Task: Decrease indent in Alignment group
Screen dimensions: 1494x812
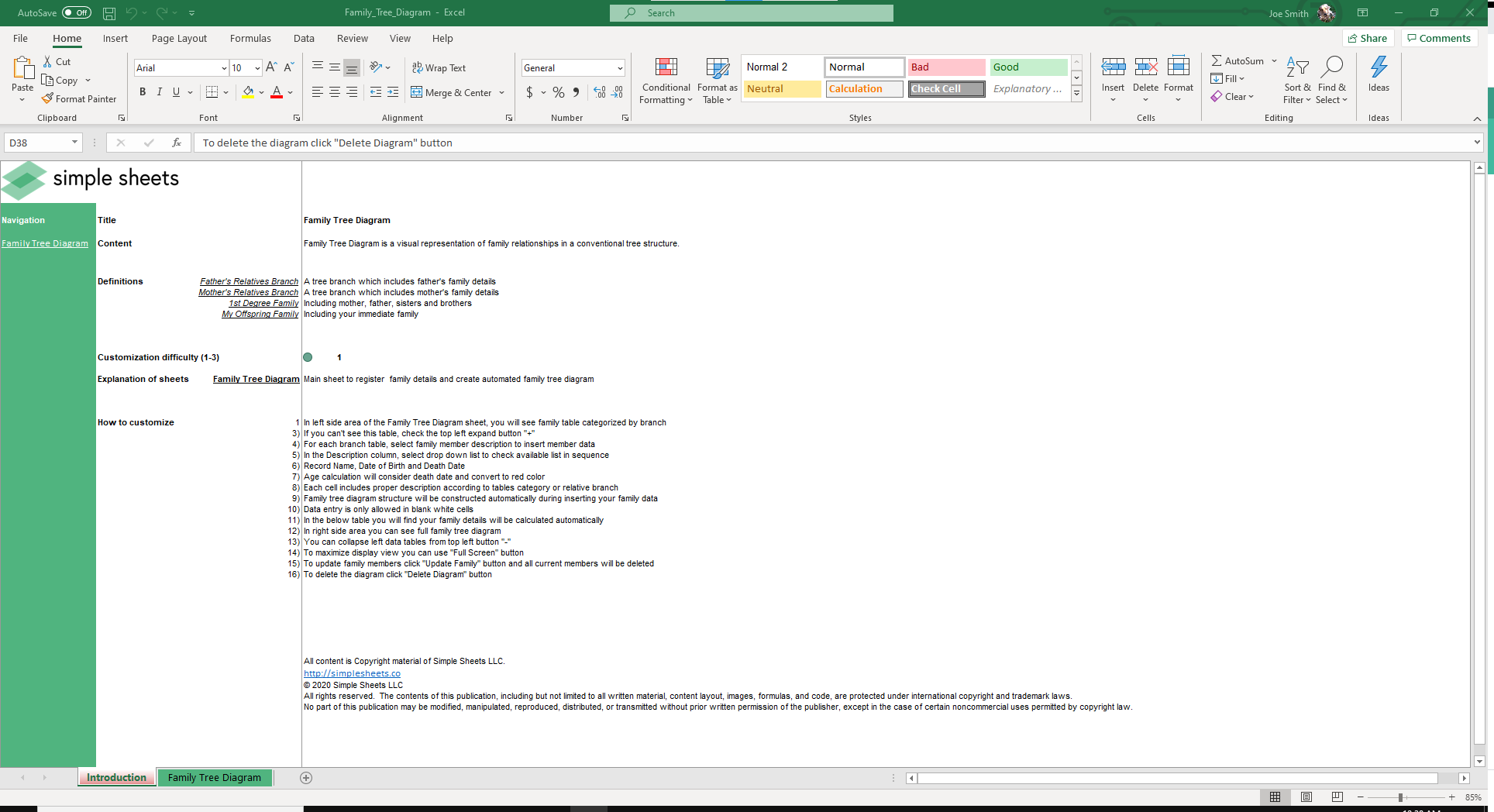Action: [376, 92]
